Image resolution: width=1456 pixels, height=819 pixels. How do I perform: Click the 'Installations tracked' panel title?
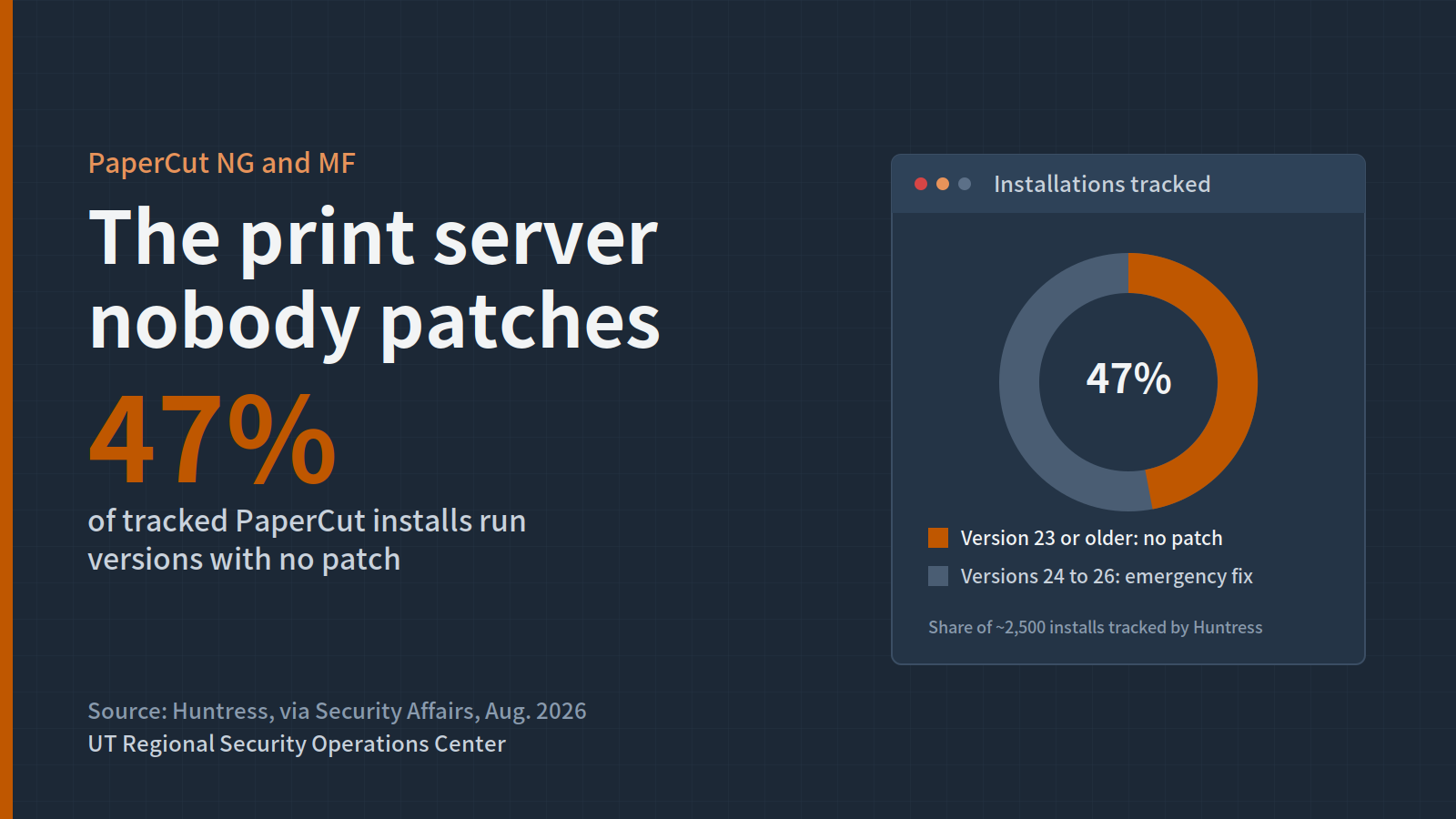coord(1102,184)
